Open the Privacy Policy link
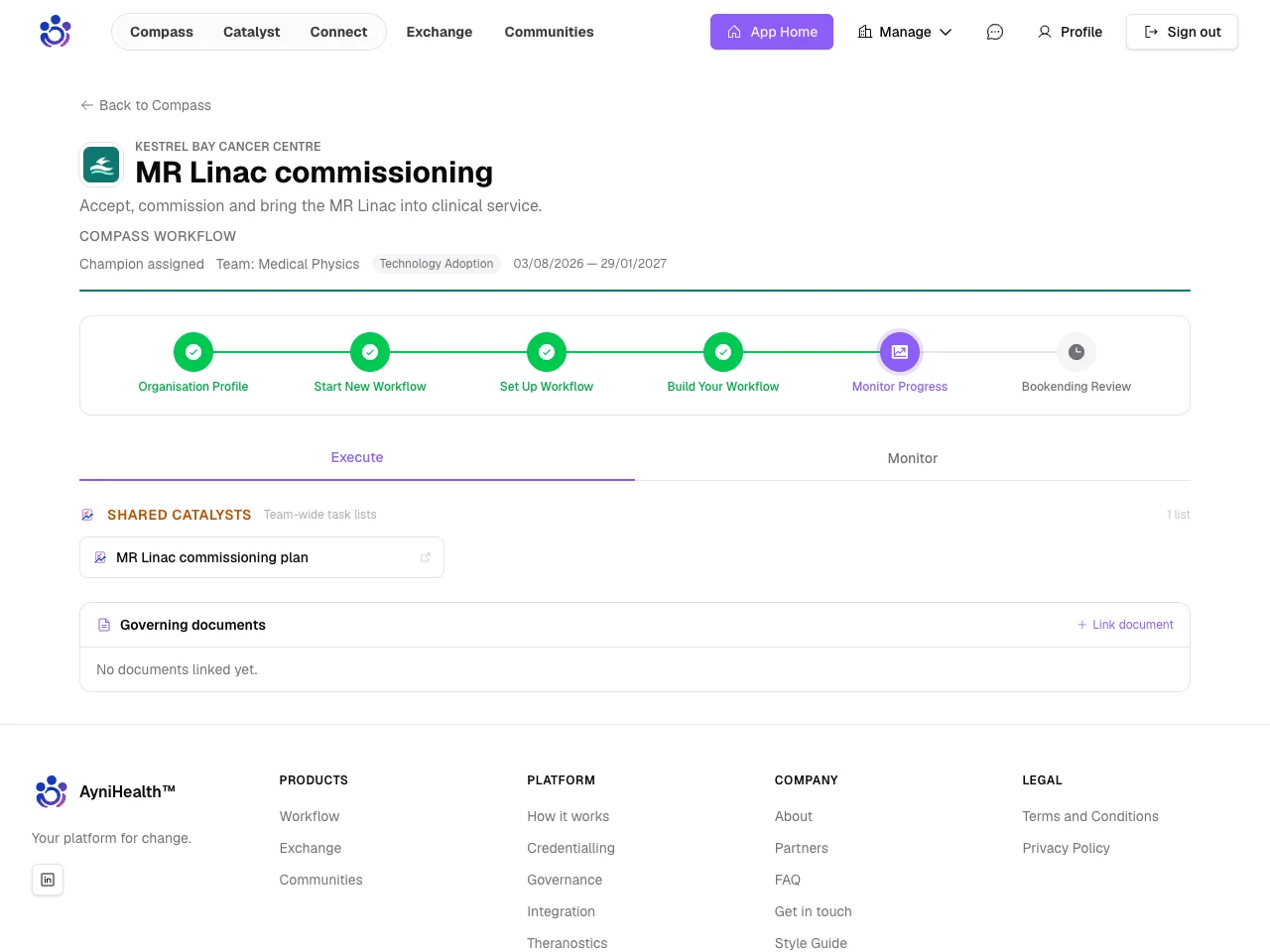The width and height of the screenshot is (1270, 952). pyautogui.click(x=1067, y=848)
